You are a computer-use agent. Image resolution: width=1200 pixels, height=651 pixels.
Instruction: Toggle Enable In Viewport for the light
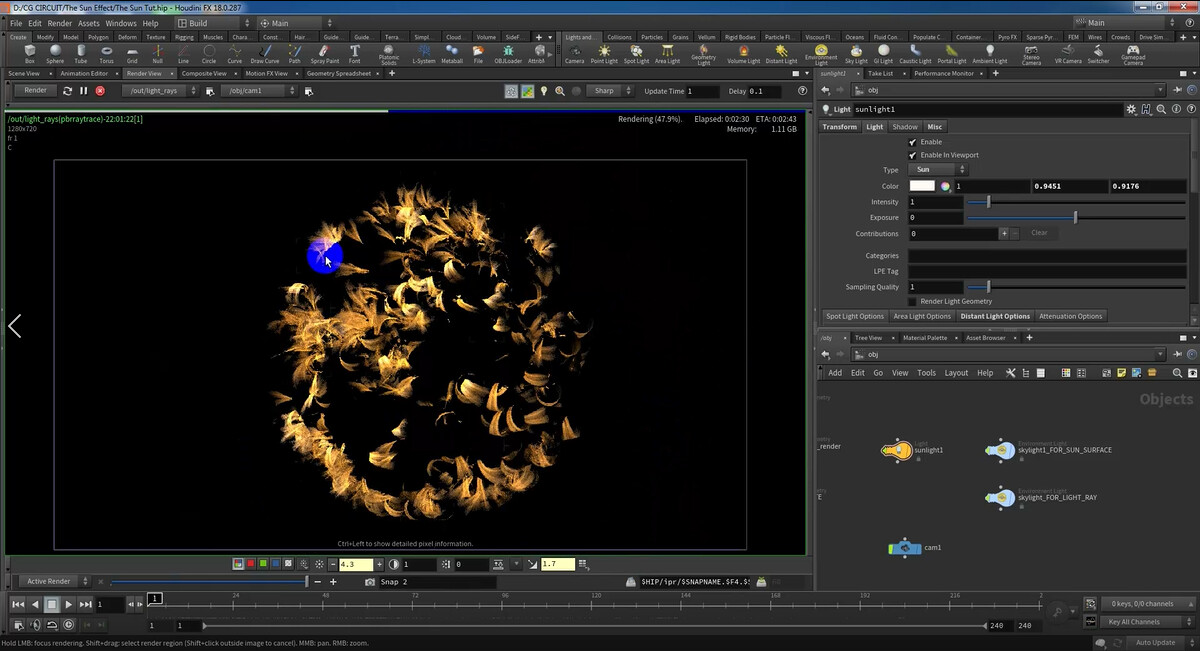pos(912,155)
